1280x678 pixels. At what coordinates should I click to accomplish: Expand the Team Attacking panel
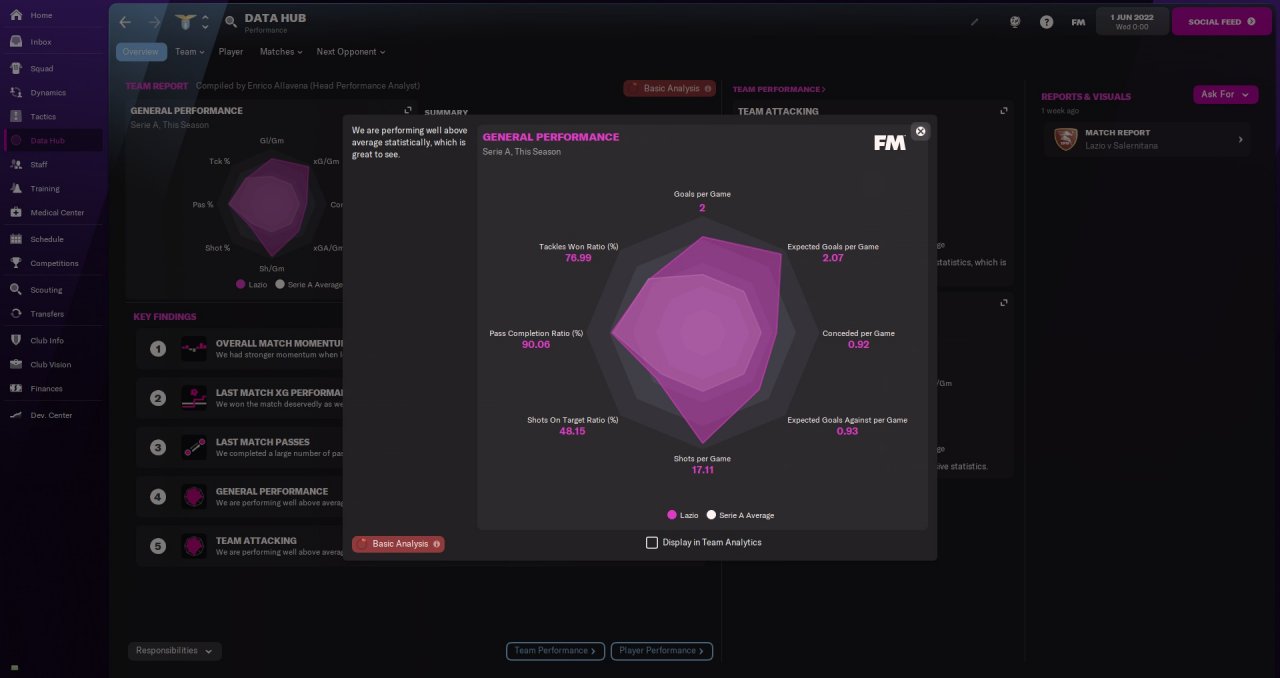coord(1004,111)
